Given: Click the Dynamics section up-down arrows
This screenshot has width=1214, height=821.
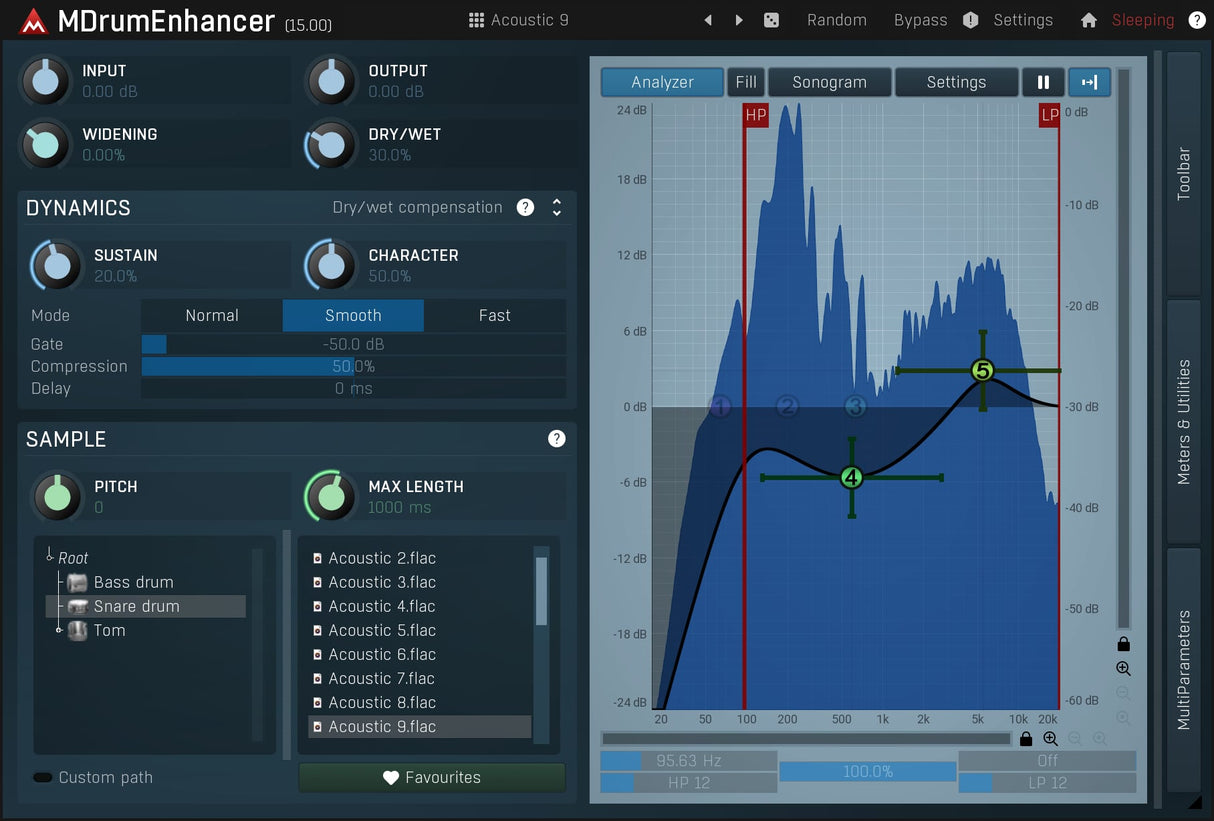Looking at the screenshot, I should pos(556,208).
